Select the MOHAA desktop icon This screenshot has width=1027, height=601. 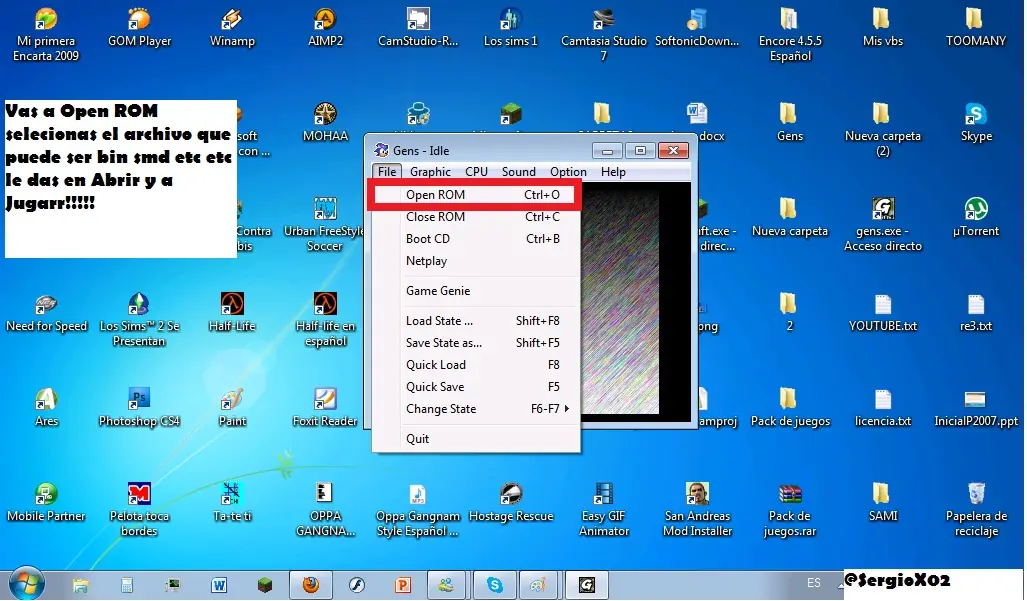[326, 124]
